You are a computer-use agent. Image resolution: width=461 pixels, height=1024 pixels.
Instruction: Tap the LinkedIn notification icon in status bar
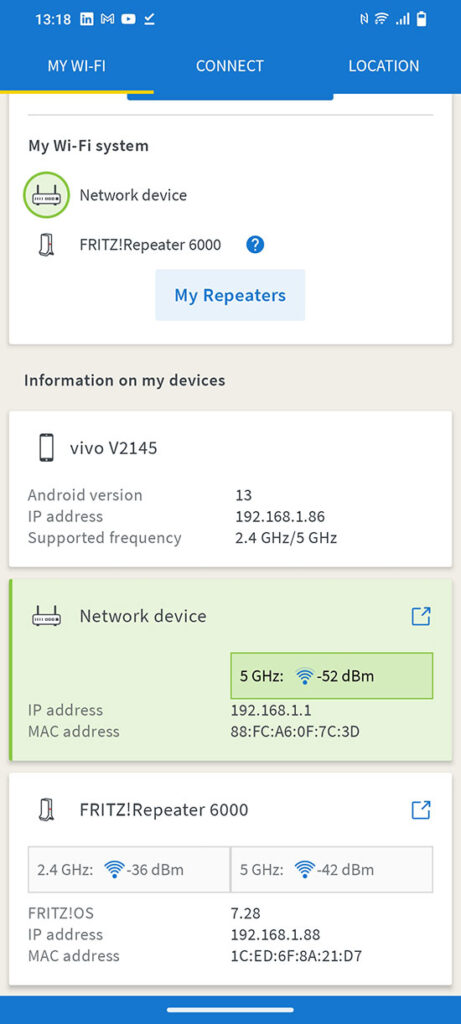click(86, 19)
